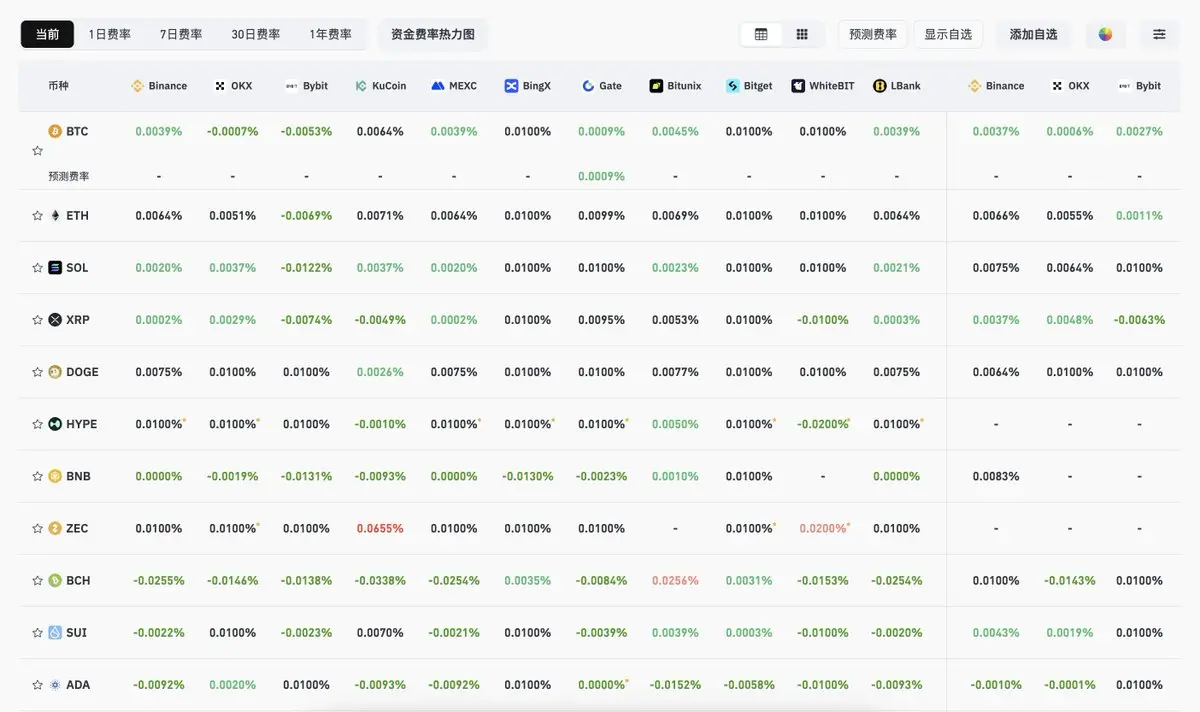
Task: Click the WhiteBIT exchange logo
Action: coord(798,86)
